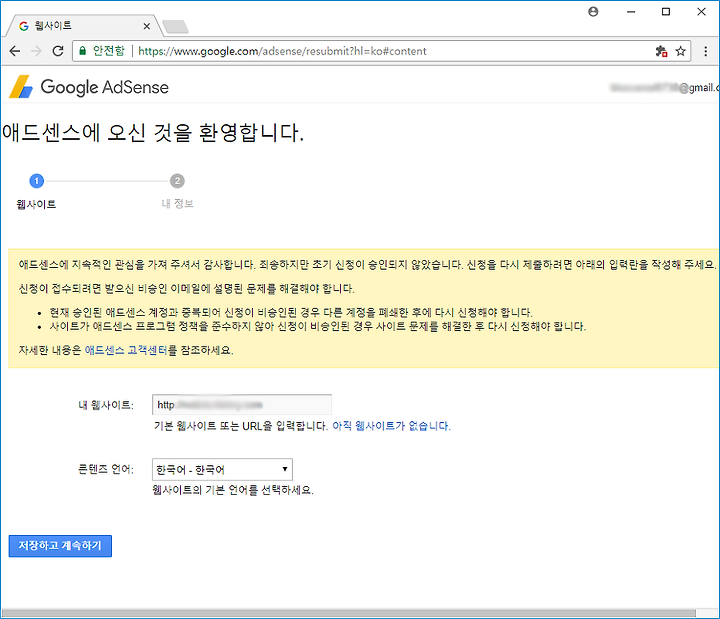This screenshot has width=720, height=619.
Task: Open the extension icon in address bar
Action: 661,51
